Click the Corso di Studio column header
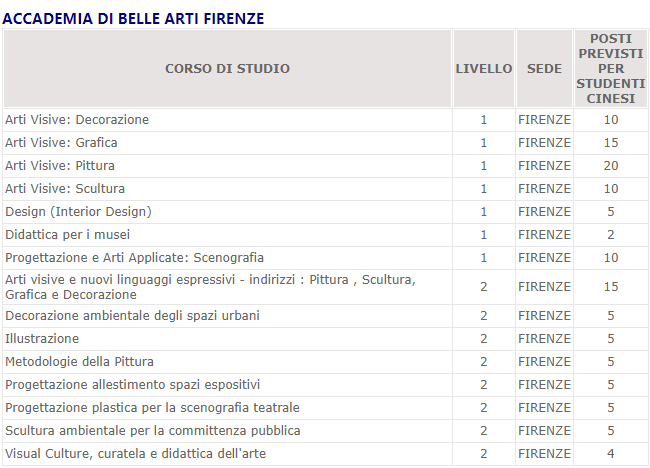The height and width of the screenshot is (468, 650). [x=227, y=69]
